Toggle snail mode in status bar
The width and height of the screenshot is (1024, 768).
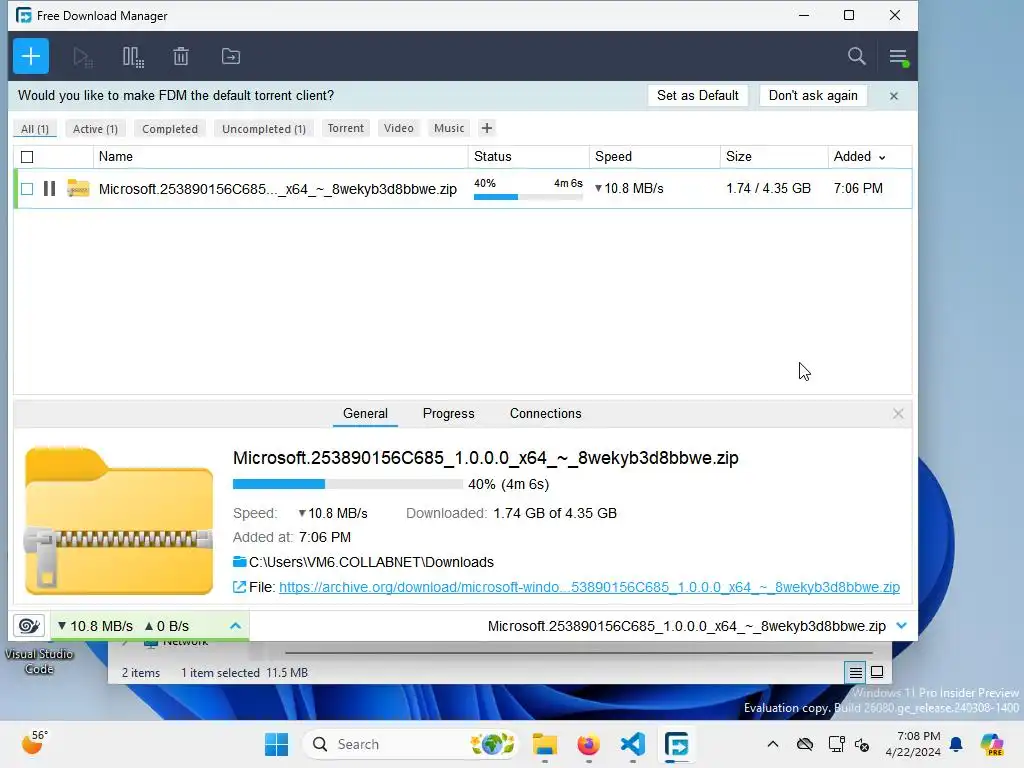click(x=29, y=626)
